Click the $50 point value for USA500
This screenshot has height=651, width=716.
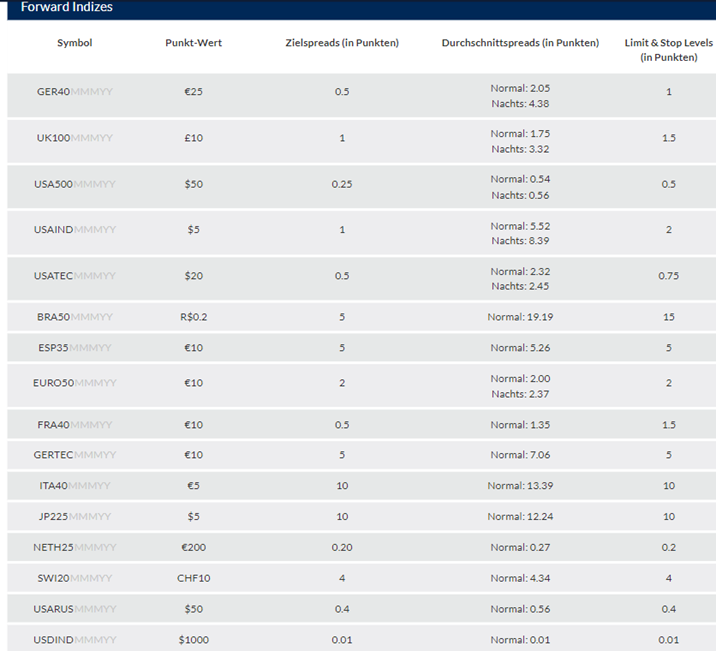click(x=194, y=184)
